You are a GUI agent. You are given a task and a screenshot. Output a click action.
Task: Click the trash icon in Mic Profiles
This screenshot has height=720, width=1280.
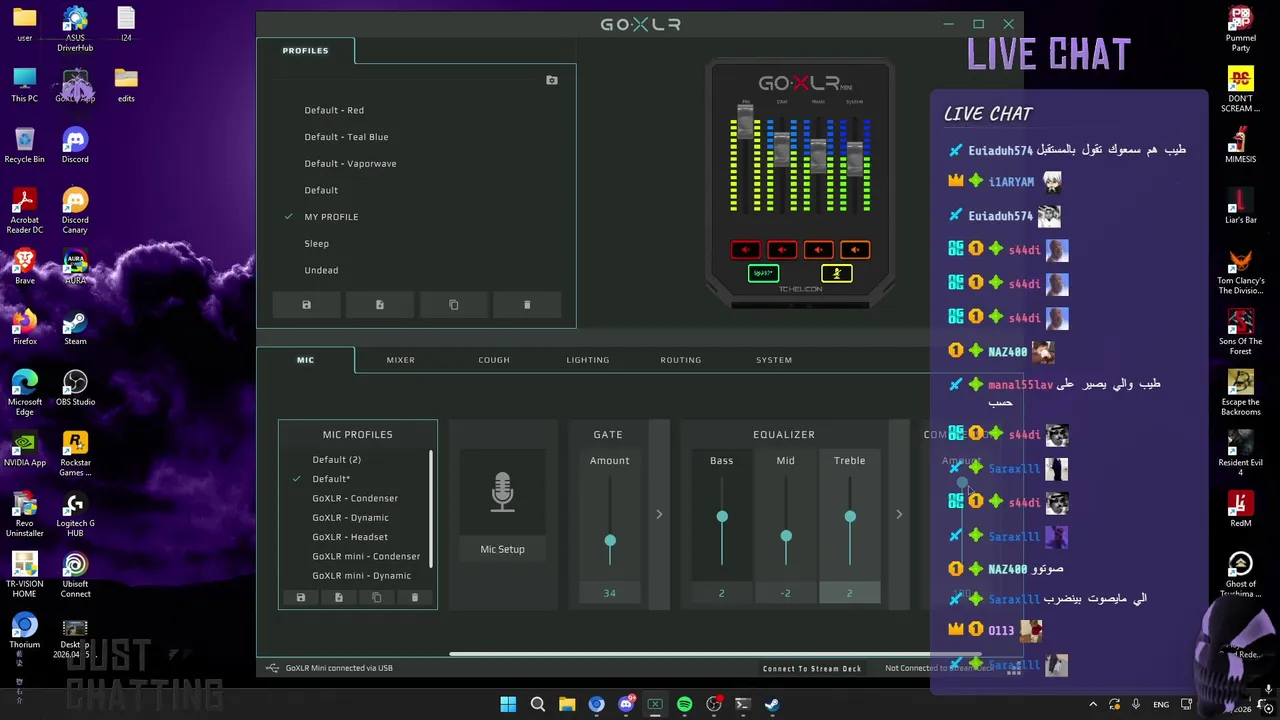(x=414, y=597)
